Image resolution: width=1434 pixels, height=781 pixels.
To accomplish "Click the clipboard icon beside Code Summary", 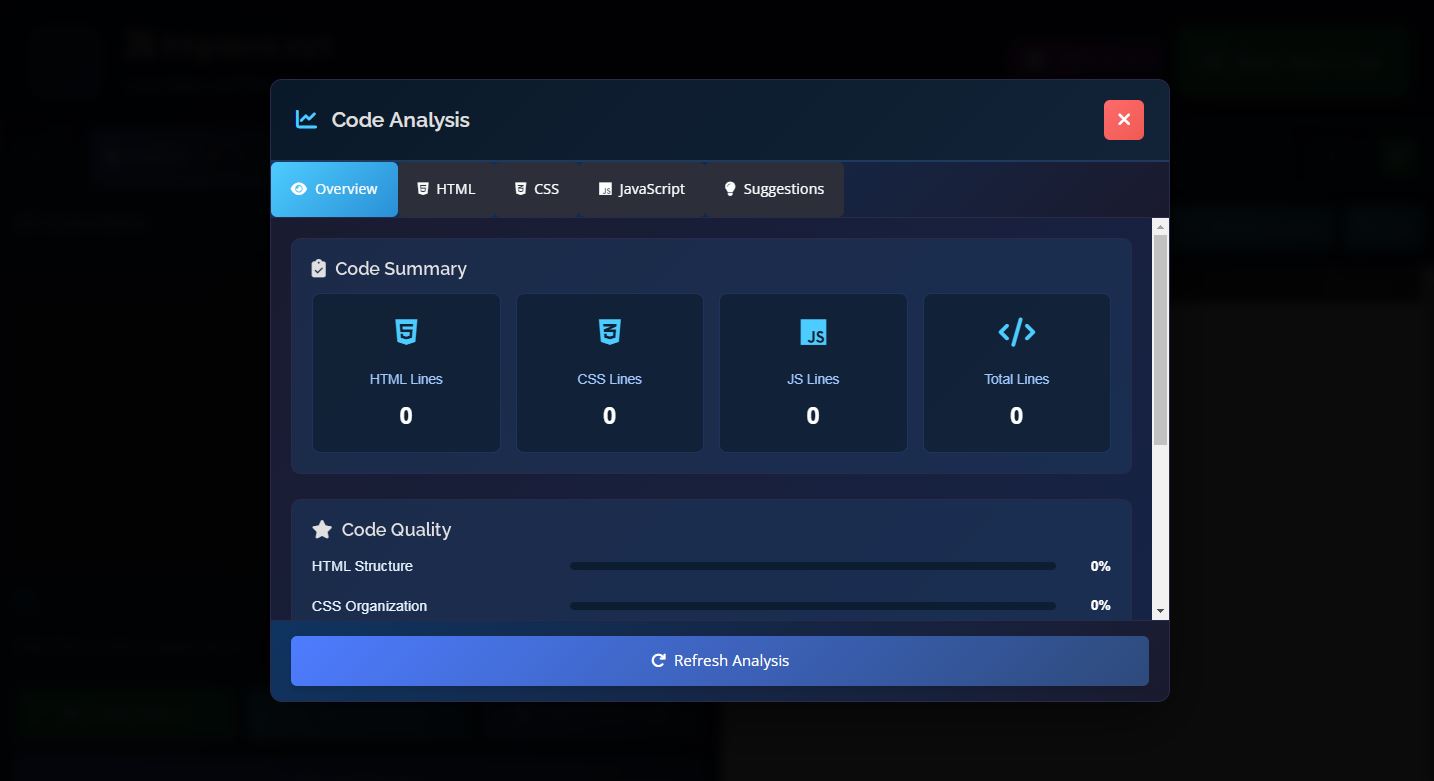I will tap(318, 267).
